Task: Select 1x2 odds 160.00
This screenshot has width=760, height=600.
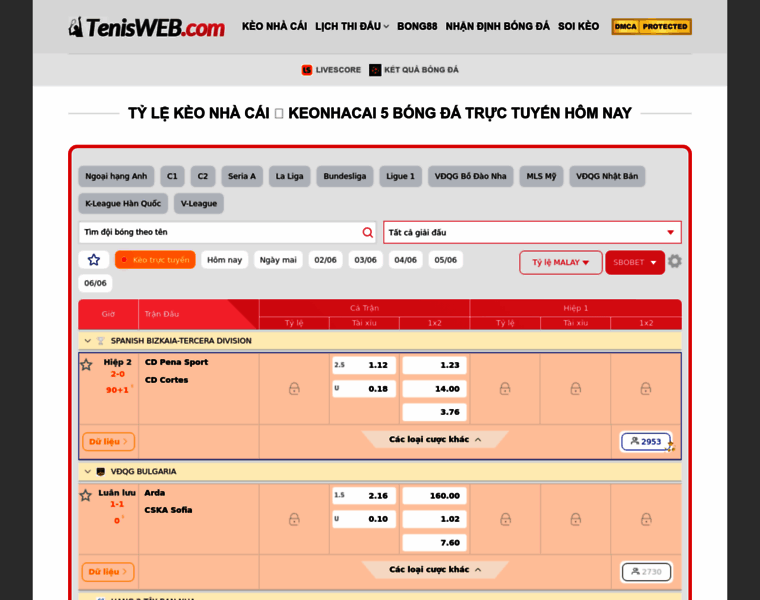Action: point(434,496)
